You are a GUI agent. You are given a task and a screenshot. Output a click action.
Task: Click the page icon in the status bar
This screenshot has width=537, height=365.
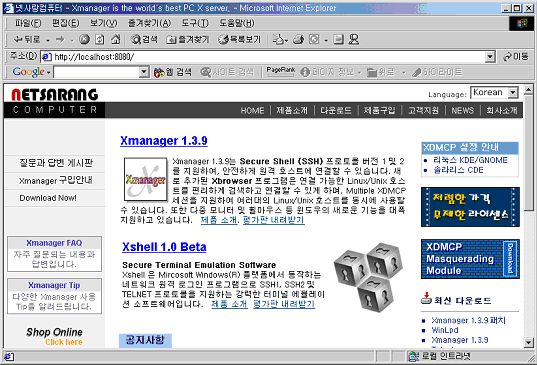pos(9,356)
